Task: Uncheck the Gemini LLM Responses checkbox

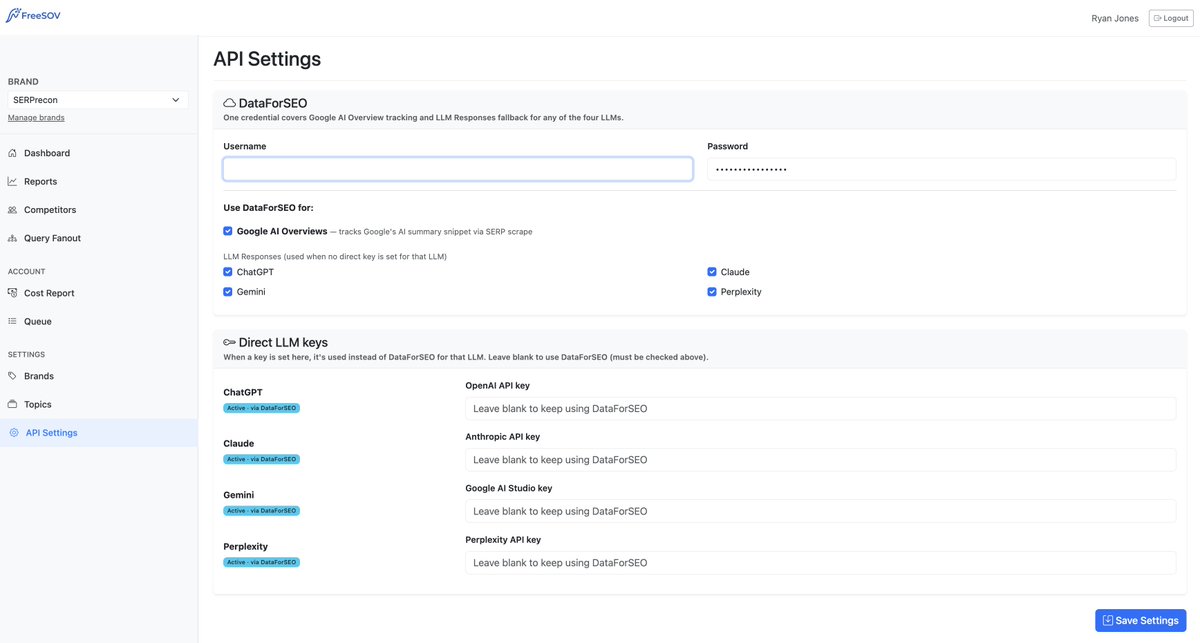Action: [x=228, y=292]
